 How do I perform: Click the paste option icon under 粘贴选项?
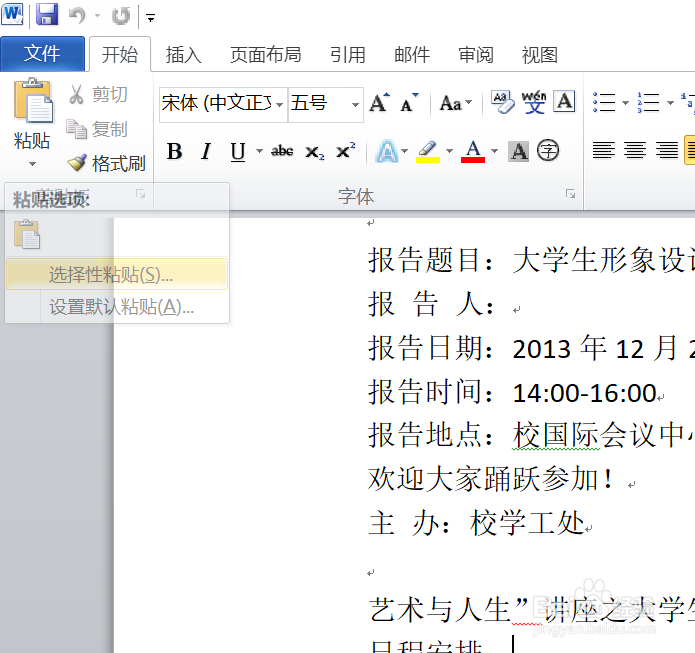coord(27,235)
